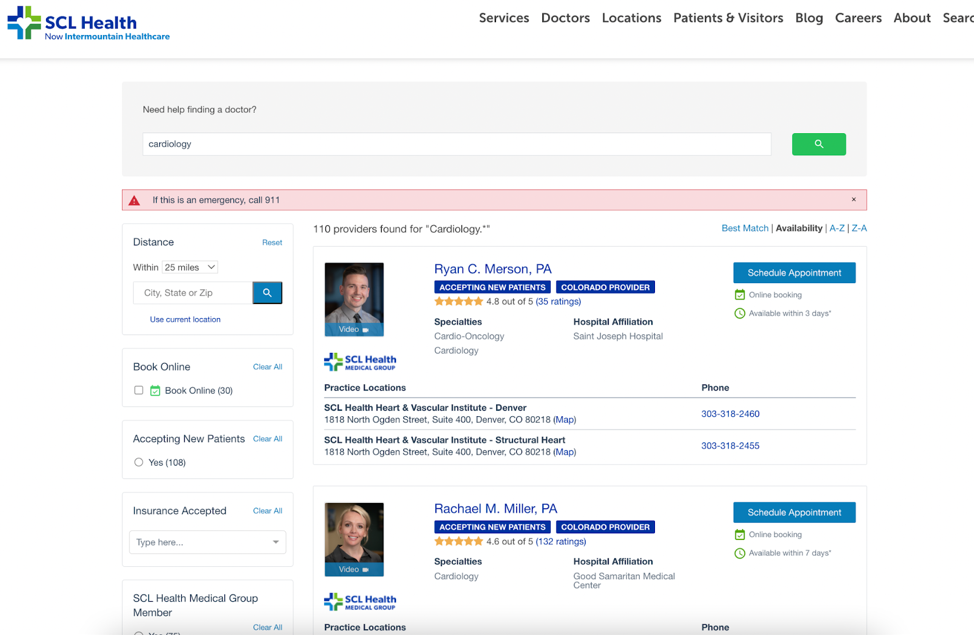Click Ryan C. Merson's profile photo
Screen dimensions: 974x635
[354, 299]
